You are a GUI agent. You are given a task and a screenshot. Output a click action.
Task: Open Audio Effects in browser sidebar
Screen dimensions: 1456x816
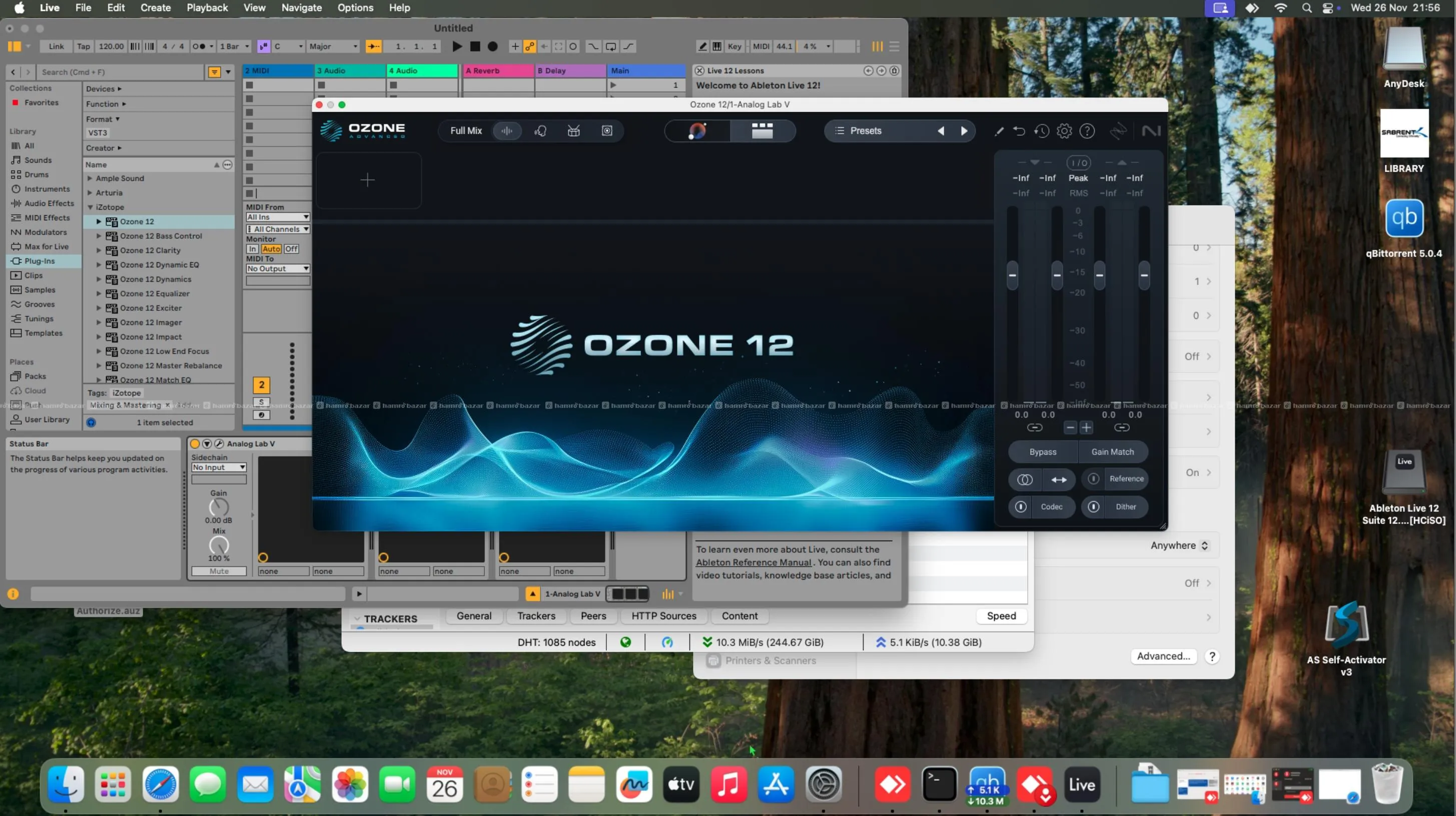click(x=49, y=203)
